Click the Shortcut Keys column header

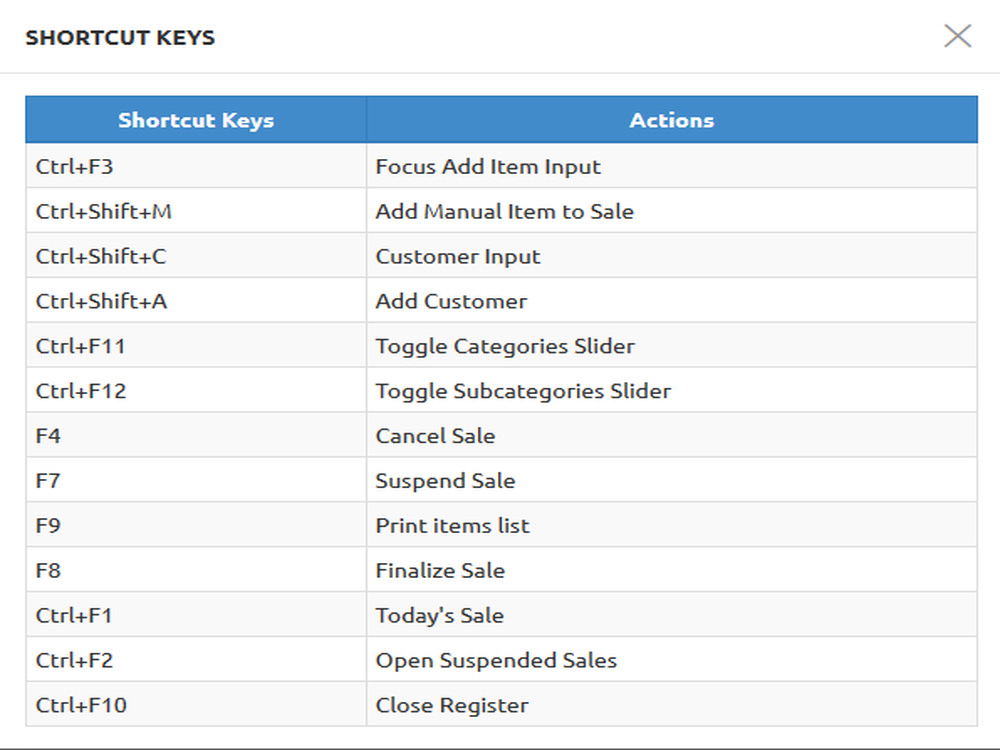coord(196,120)
